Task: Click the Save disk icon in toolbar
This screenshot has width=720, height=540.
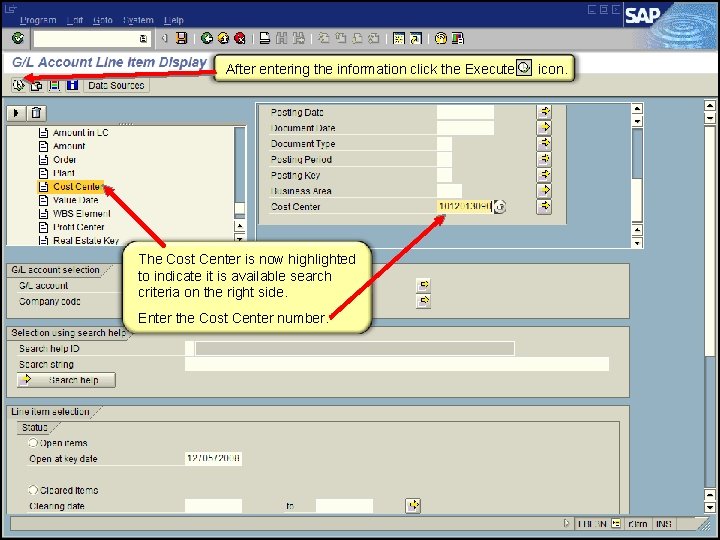Action: (182, 38)
